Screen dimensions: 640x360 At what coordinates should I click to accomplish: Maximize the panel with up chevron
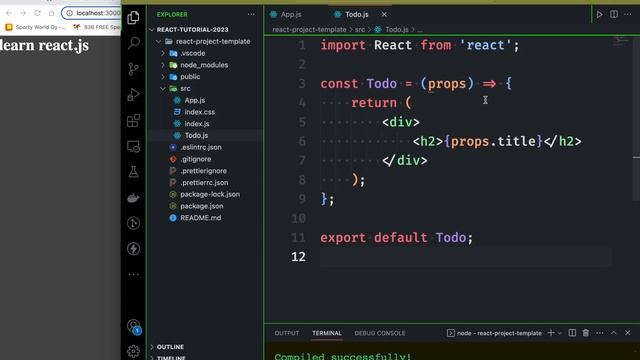[613, 333]
